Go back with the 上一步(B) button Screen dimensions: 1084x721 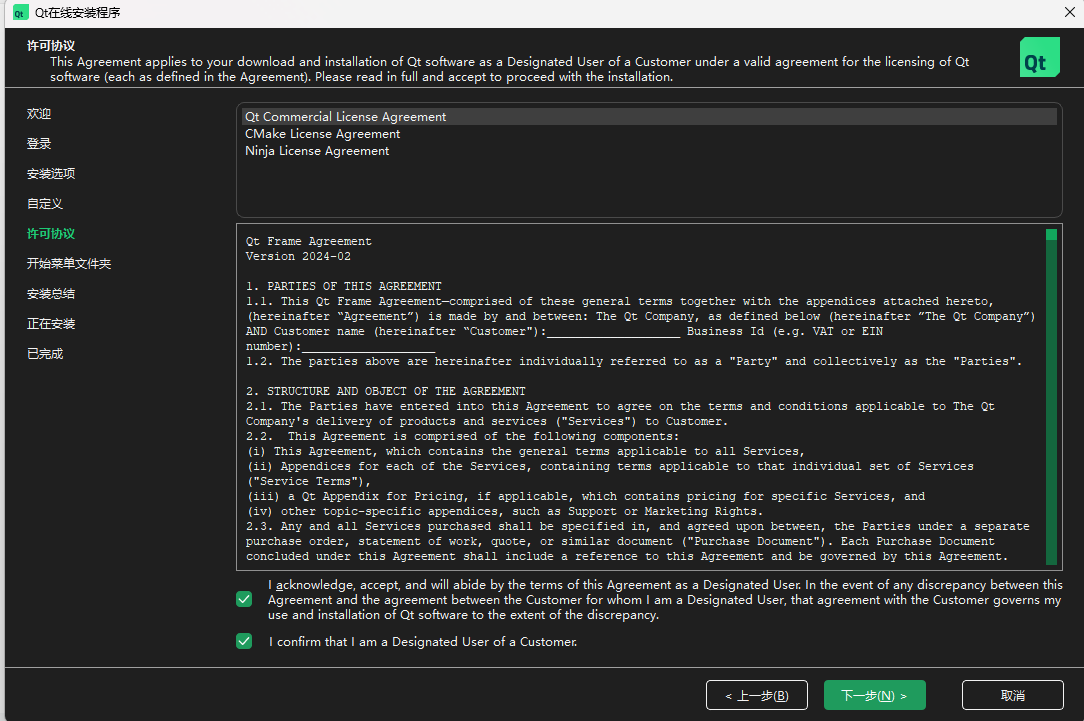click(756, 695)
